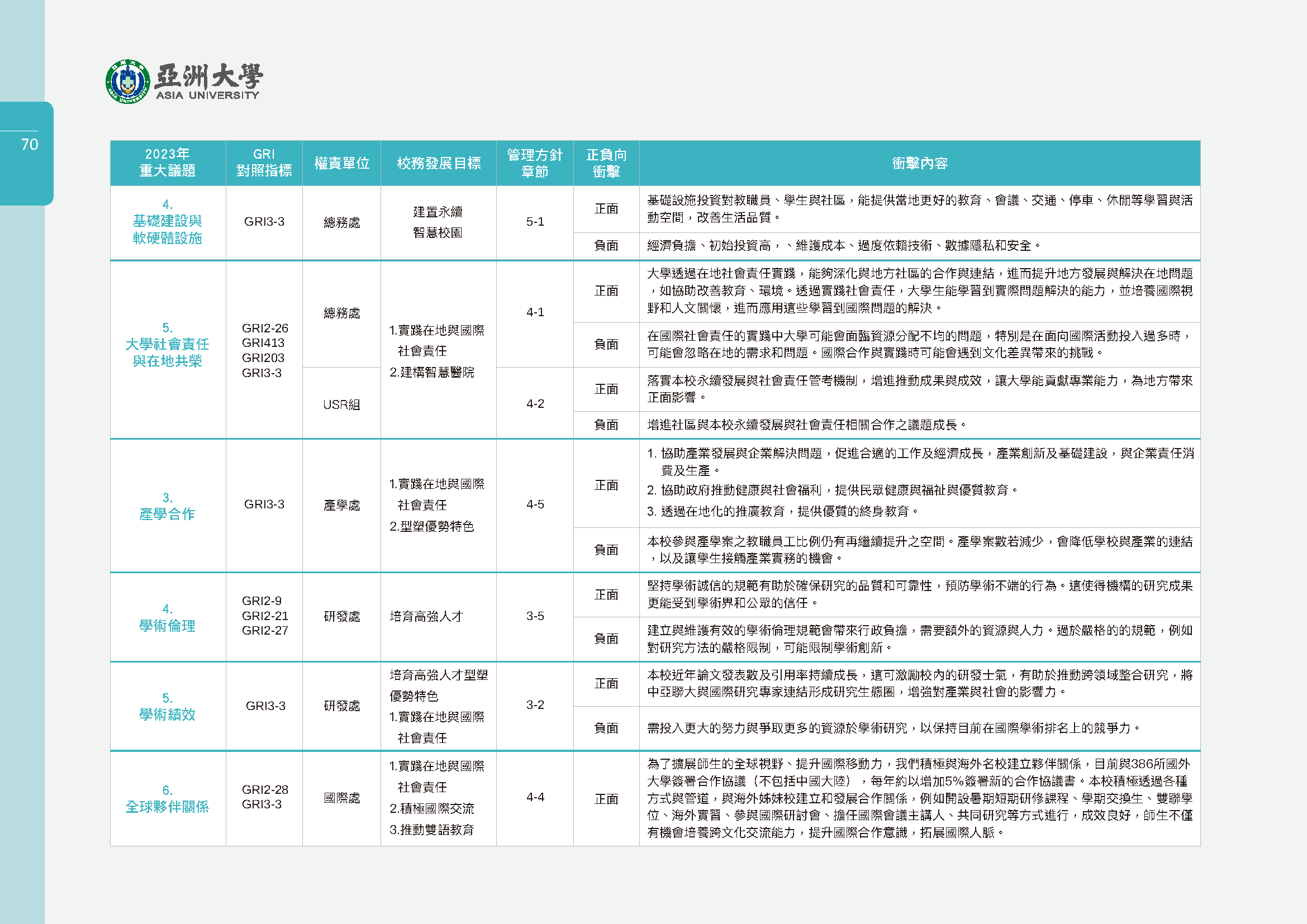
Task: Click the item 2. 協助政府推動健康與社會福利
Action: click(833, 490)
